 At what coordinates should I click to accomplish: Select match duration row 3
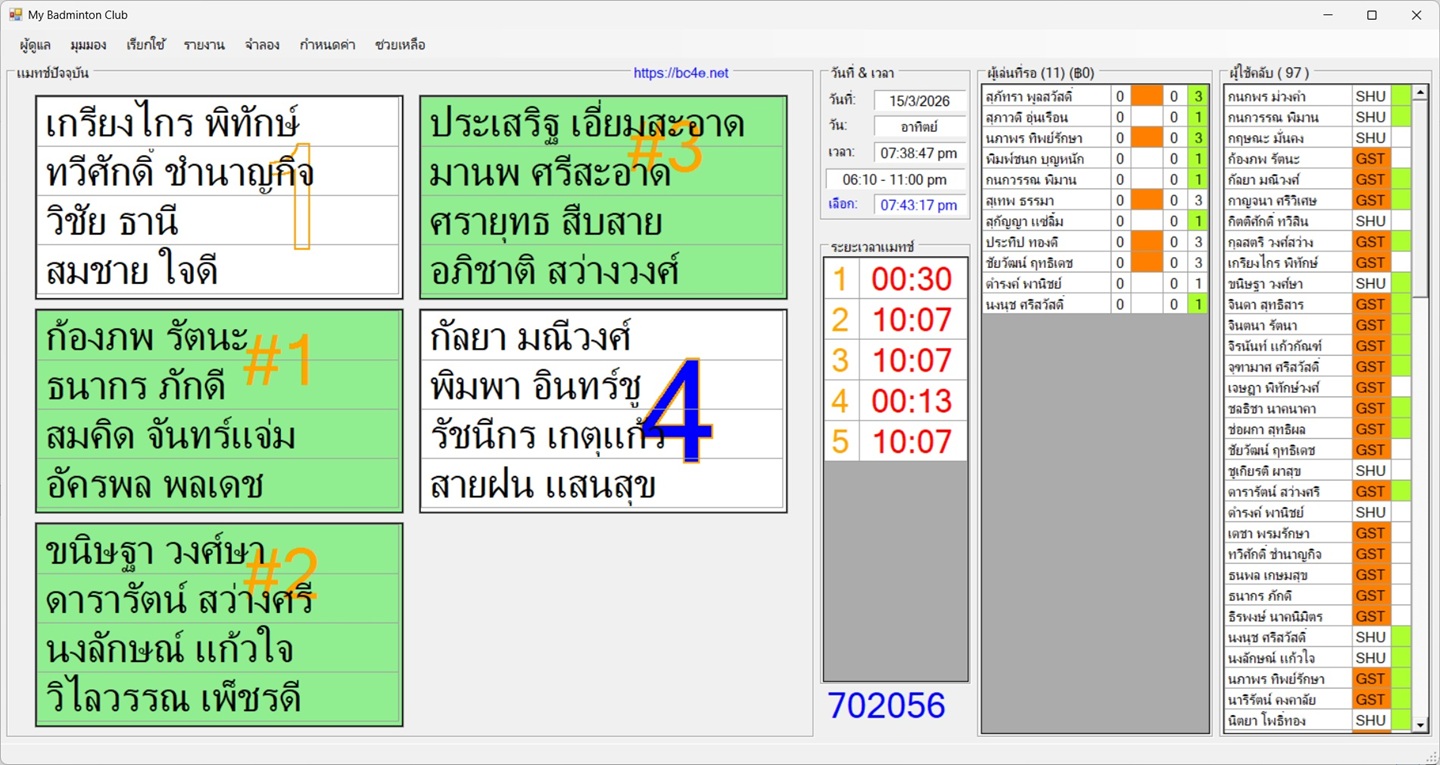tap(895, 360)
